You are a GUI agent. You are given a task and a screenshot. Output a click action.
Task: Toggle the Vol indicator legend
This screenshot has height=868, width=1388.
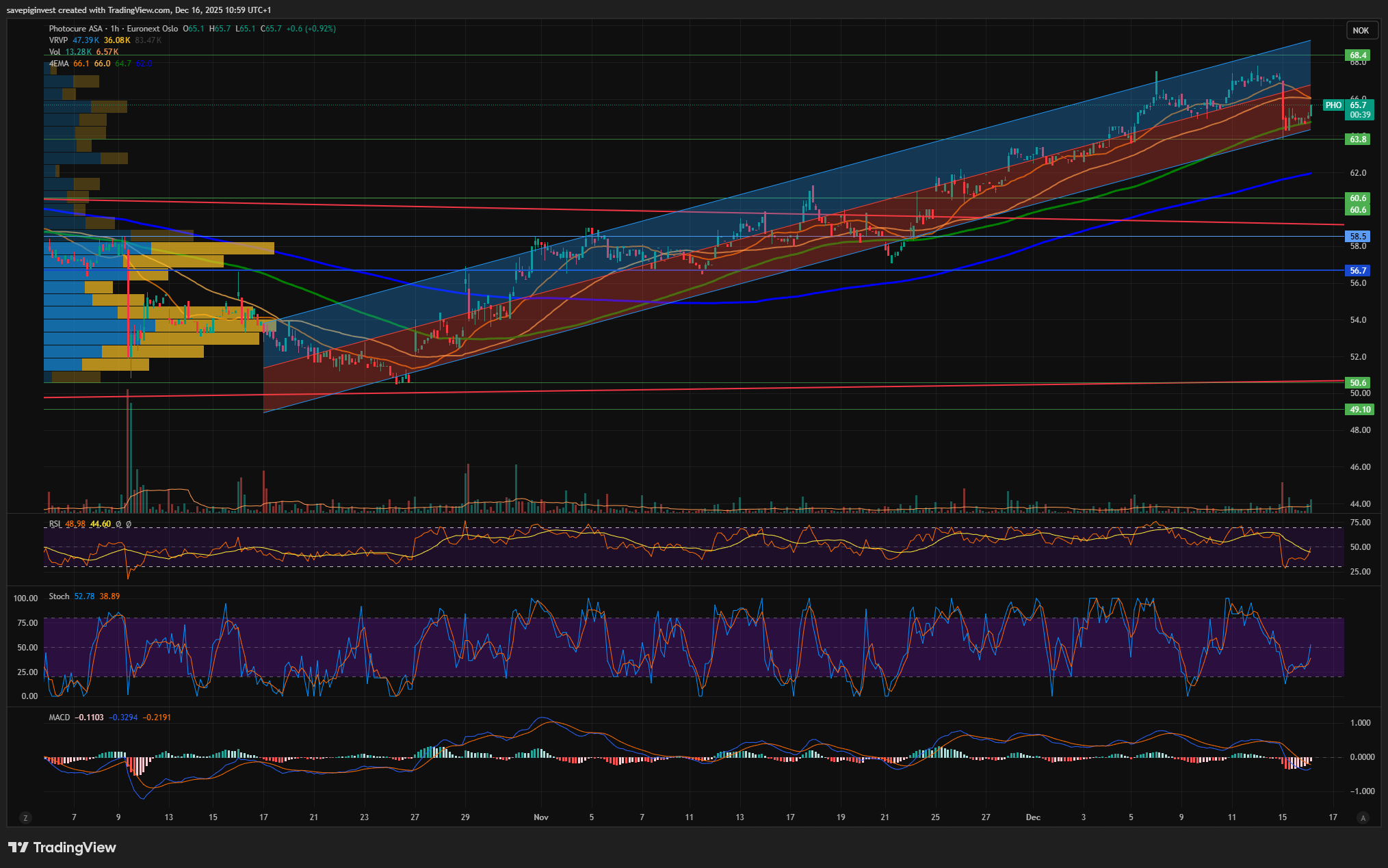55,52
